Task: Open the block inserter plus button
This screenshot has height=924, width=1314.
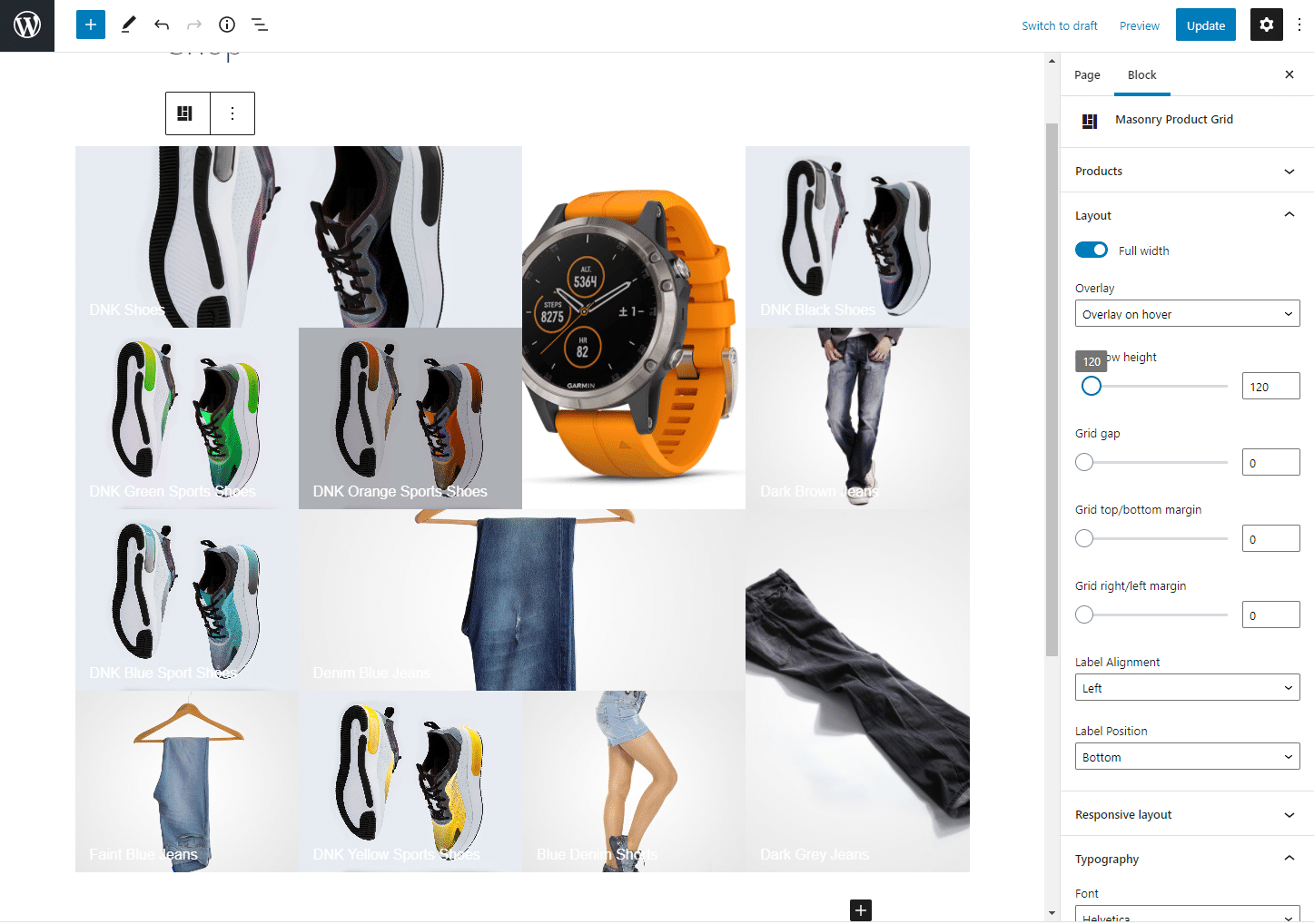Action: (x=91, y=25)
